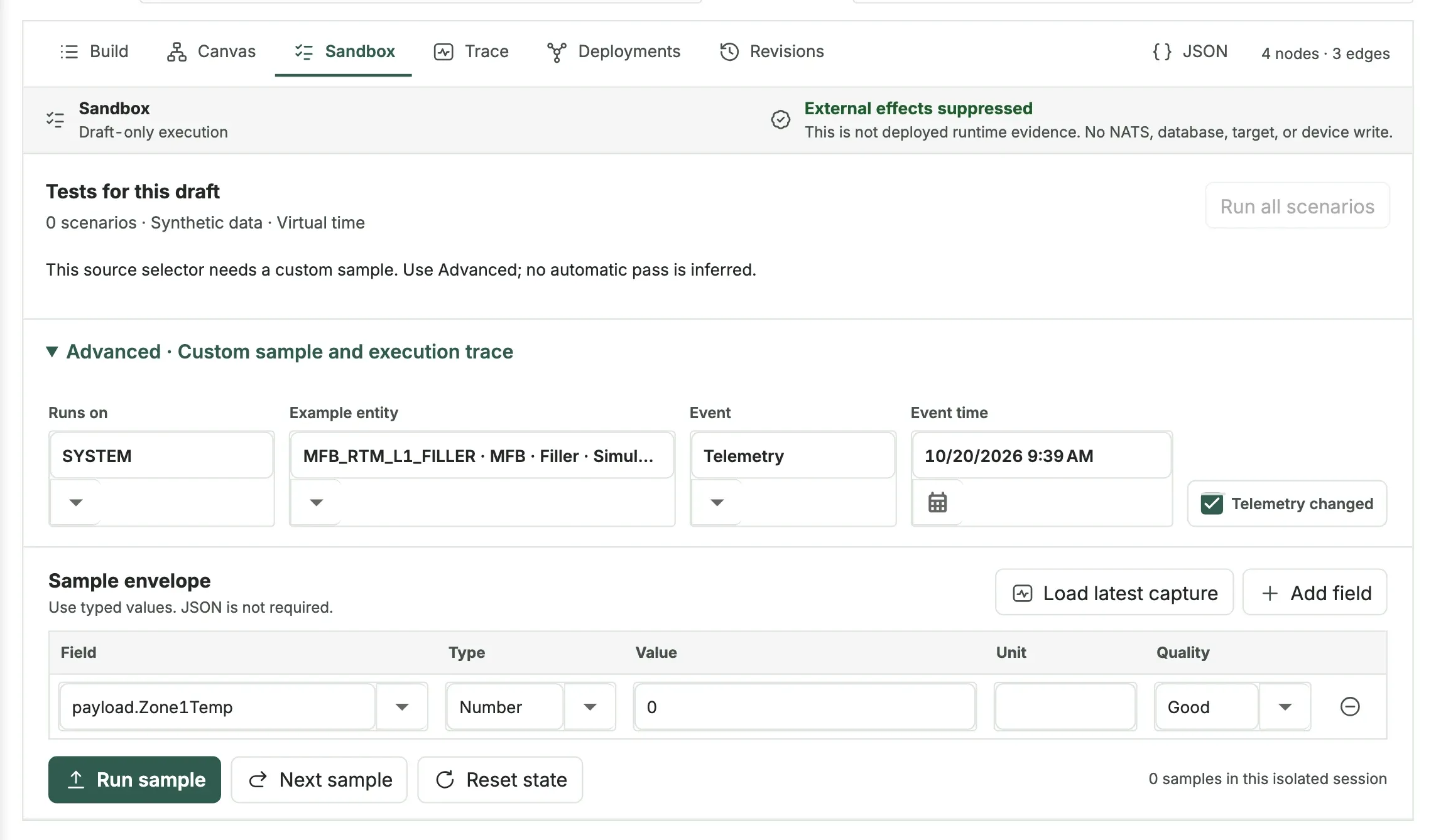The height and width of the screenshot is (840, 1436).
Task: Click Load latest capture
Action: point(1114,593)
